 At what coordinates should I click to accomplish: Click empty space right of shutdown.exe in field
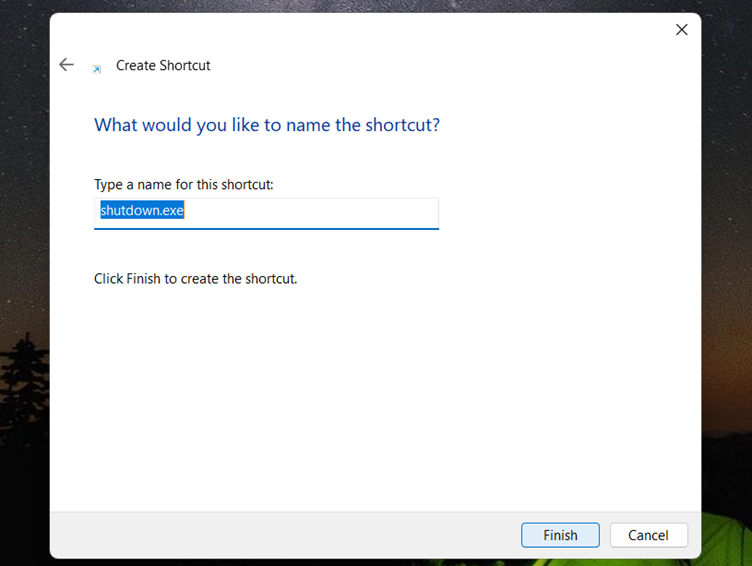click(x=312, y=211)
